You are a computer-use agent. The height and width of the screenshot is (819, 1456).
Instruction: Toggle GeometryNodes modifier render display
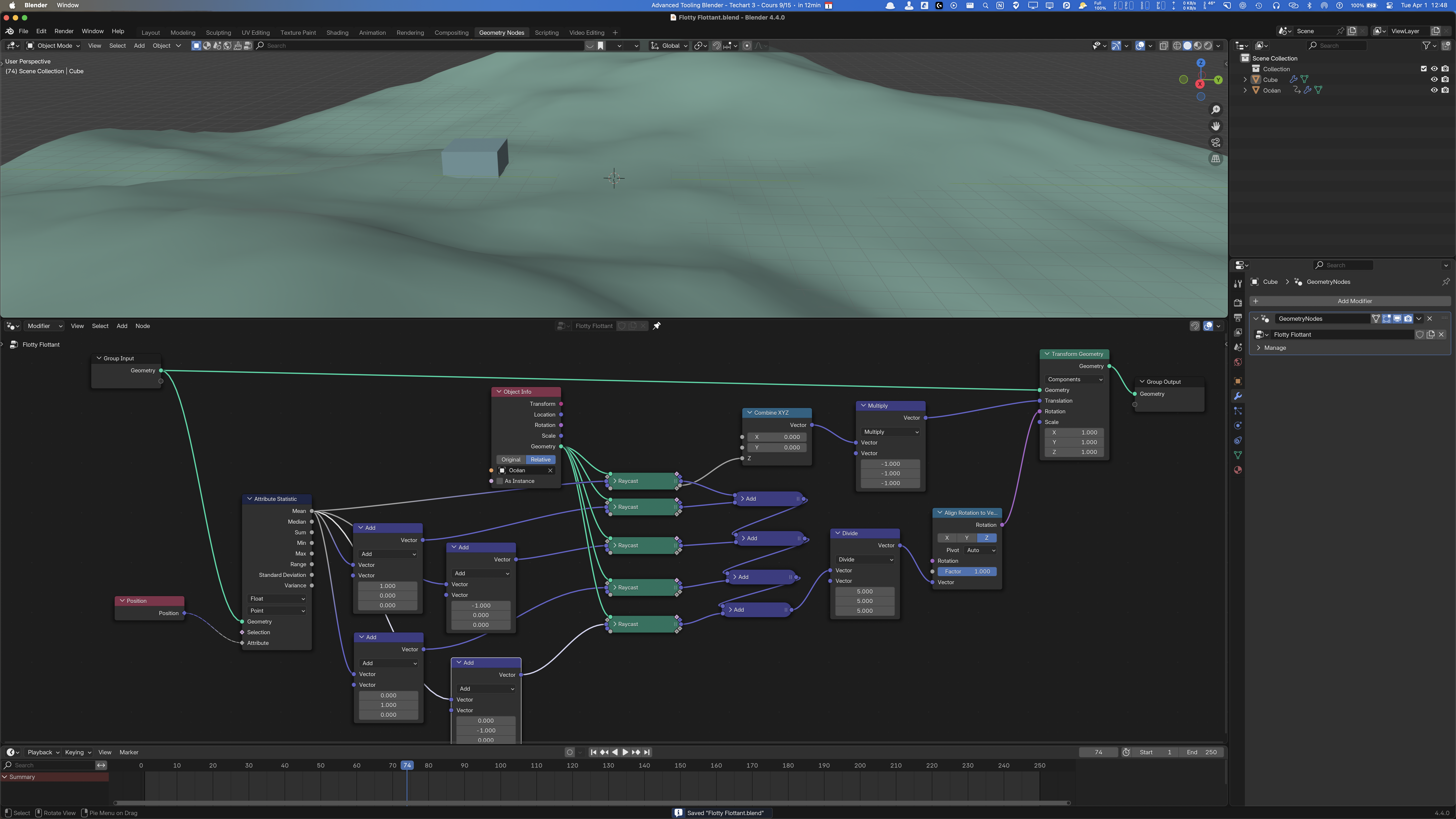click(1408, 319)
